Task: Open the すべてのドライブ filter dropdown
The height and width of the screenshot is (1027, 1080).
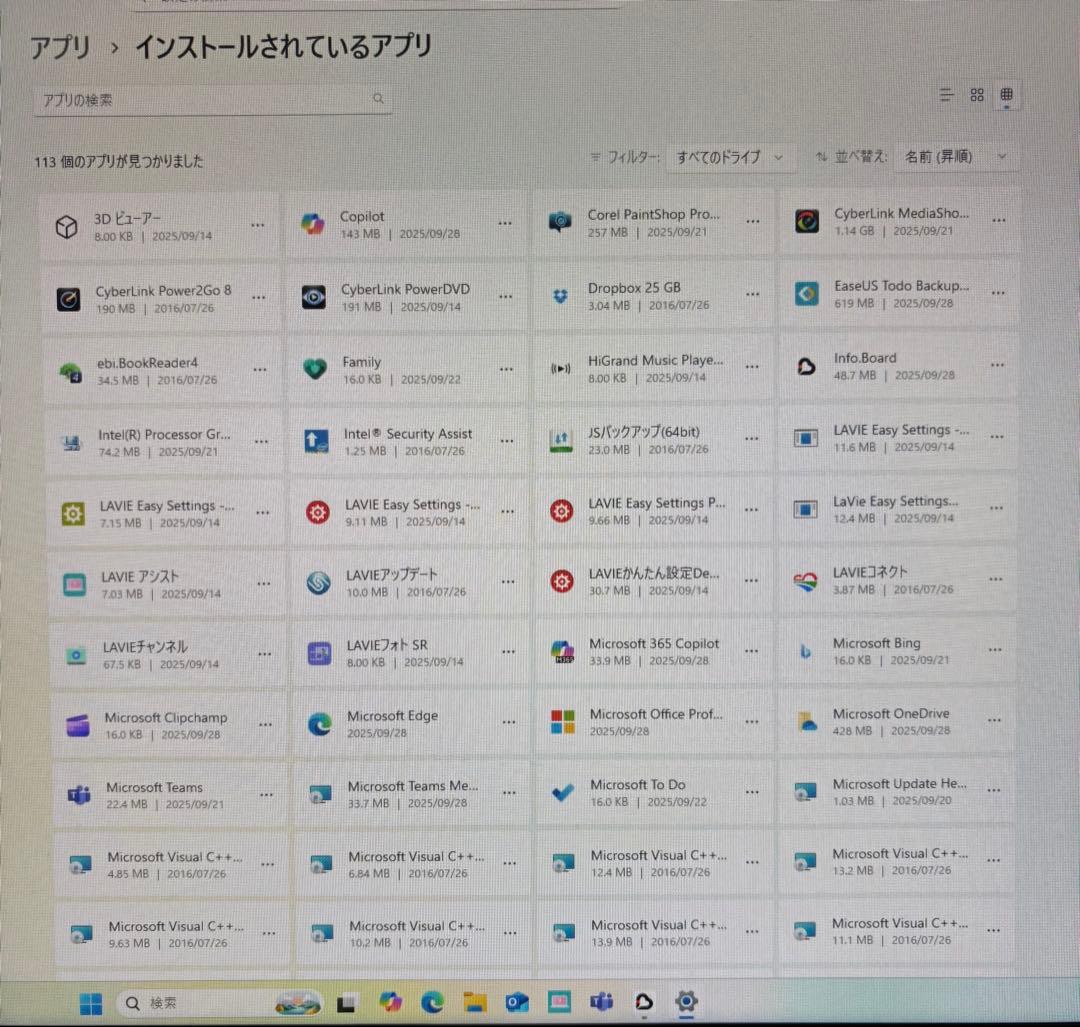Action: click(730, 157)
